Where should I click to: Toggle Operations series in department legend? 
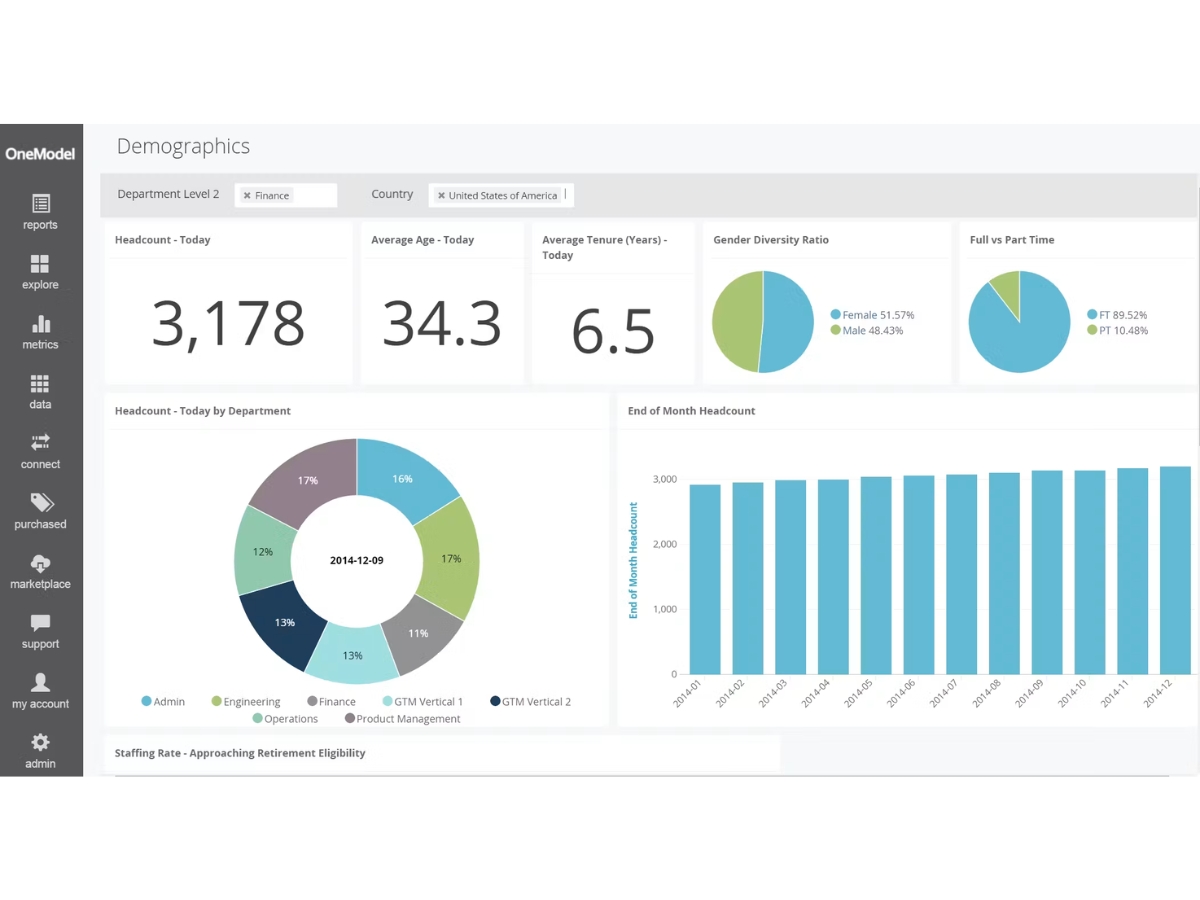285,719
